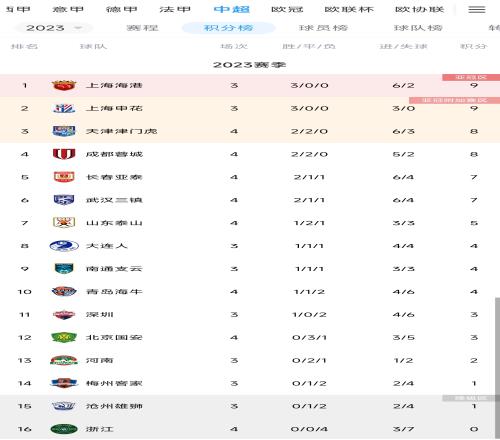Click the 武汉三镇 team logo

pyautogui.click(x=64, y=200)
